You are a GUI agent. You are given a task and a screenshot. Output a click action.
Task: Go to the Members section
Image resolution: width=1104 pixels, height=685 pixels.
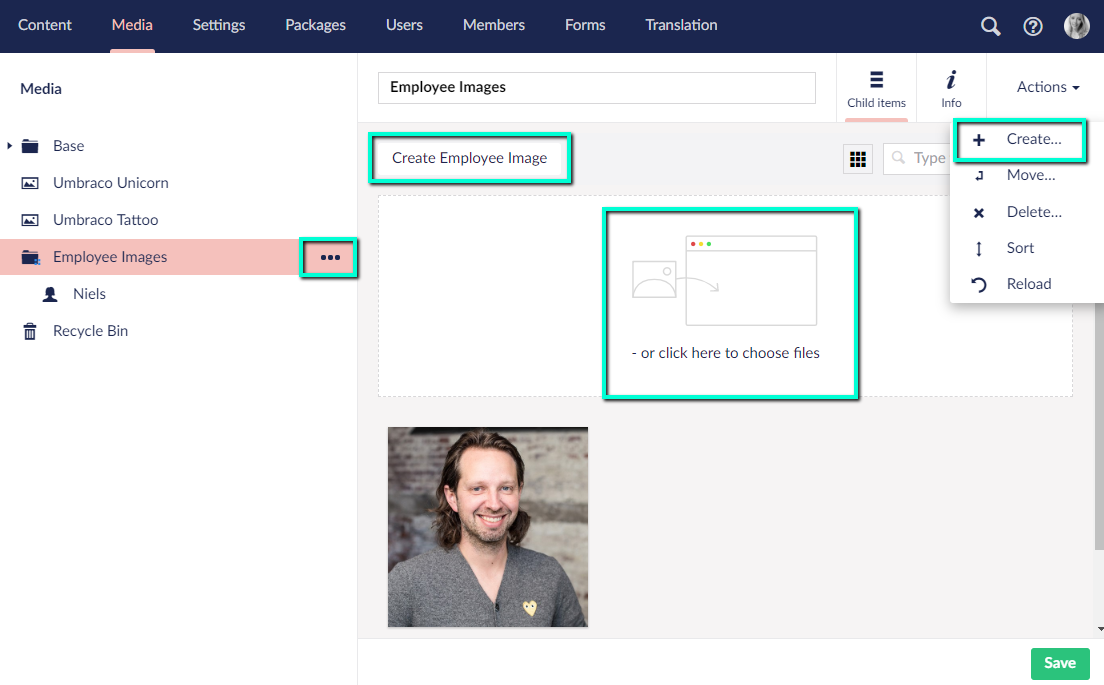point(494,25)
